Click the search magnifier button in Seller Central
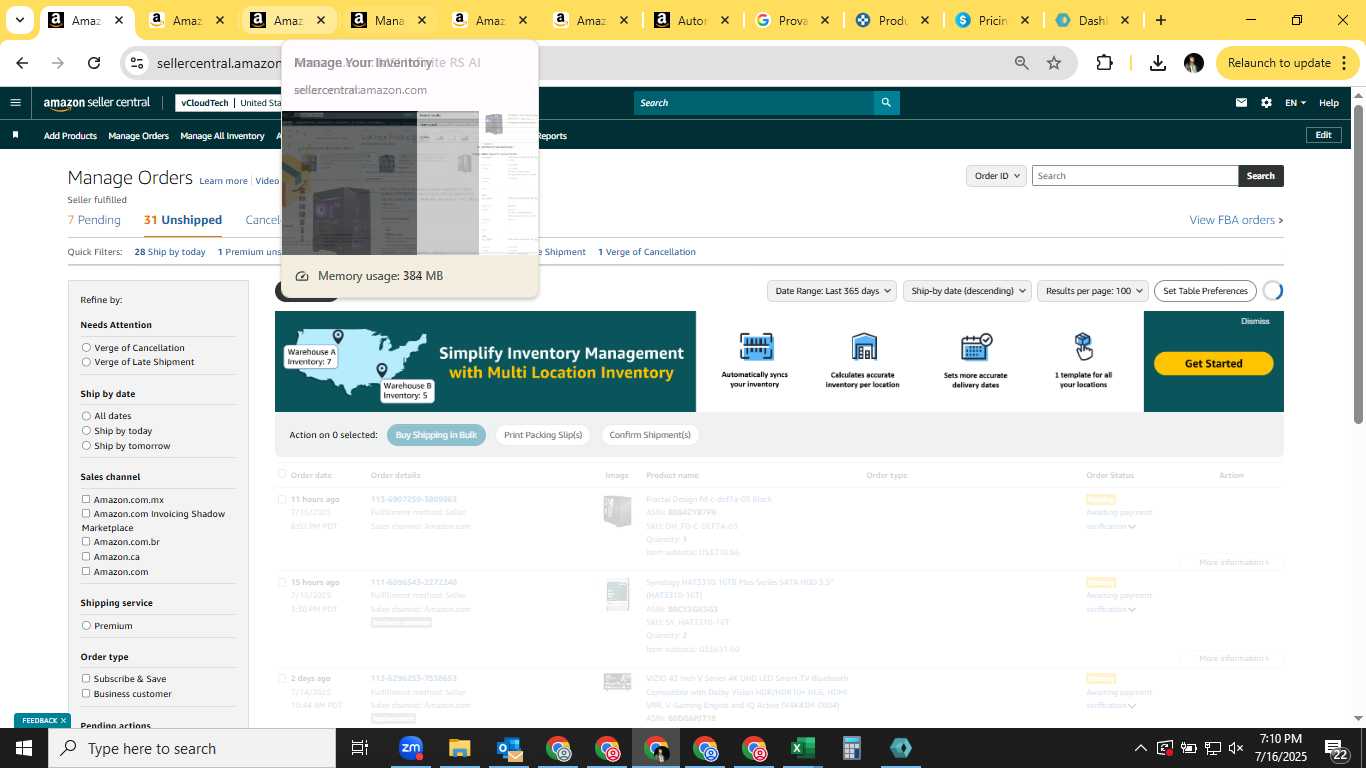The height and width of the screenshot is (768, 1366). coord(885,102)
